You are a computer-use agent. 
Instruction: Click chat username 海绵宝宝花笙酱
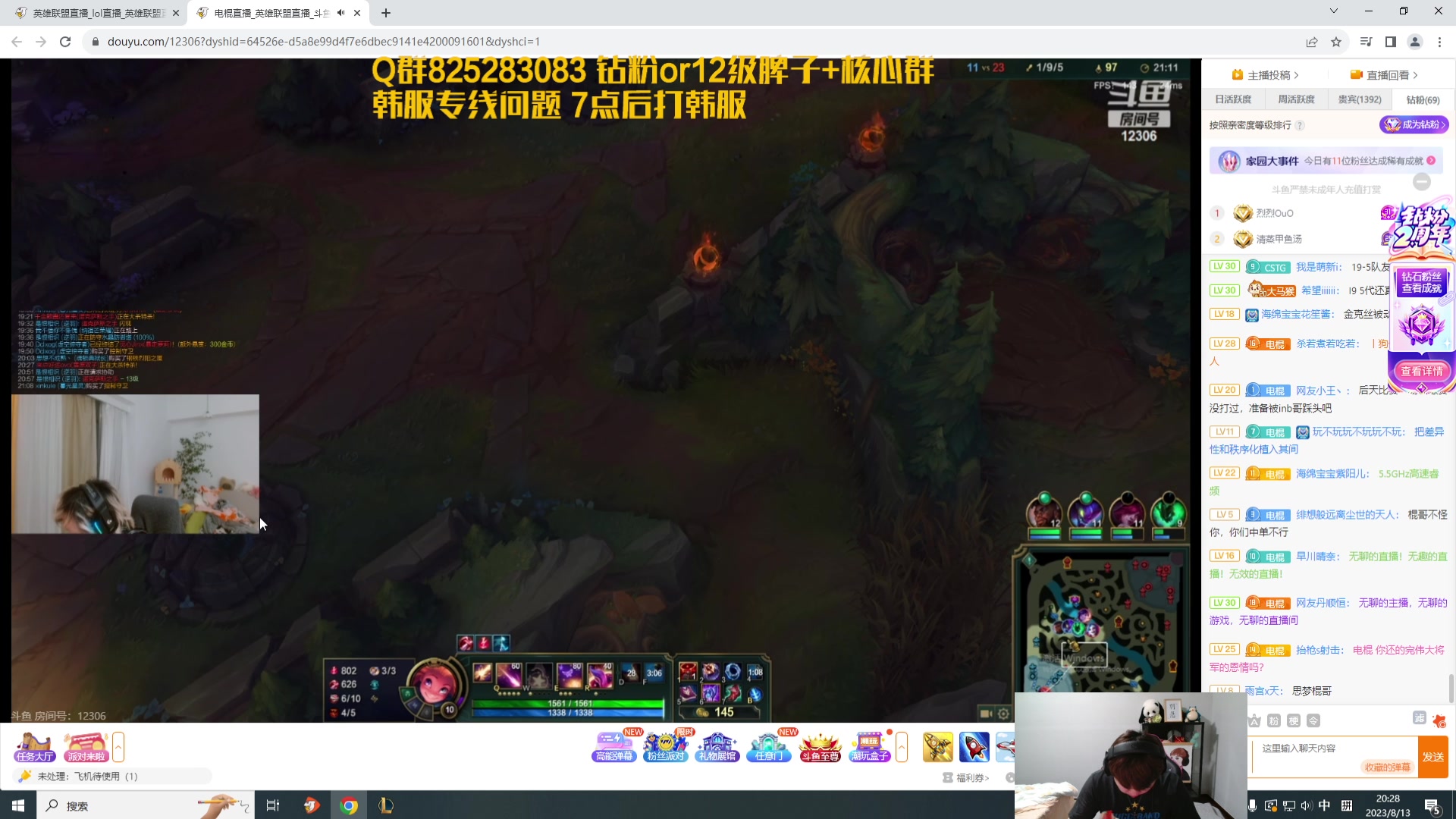(1297, 314)
